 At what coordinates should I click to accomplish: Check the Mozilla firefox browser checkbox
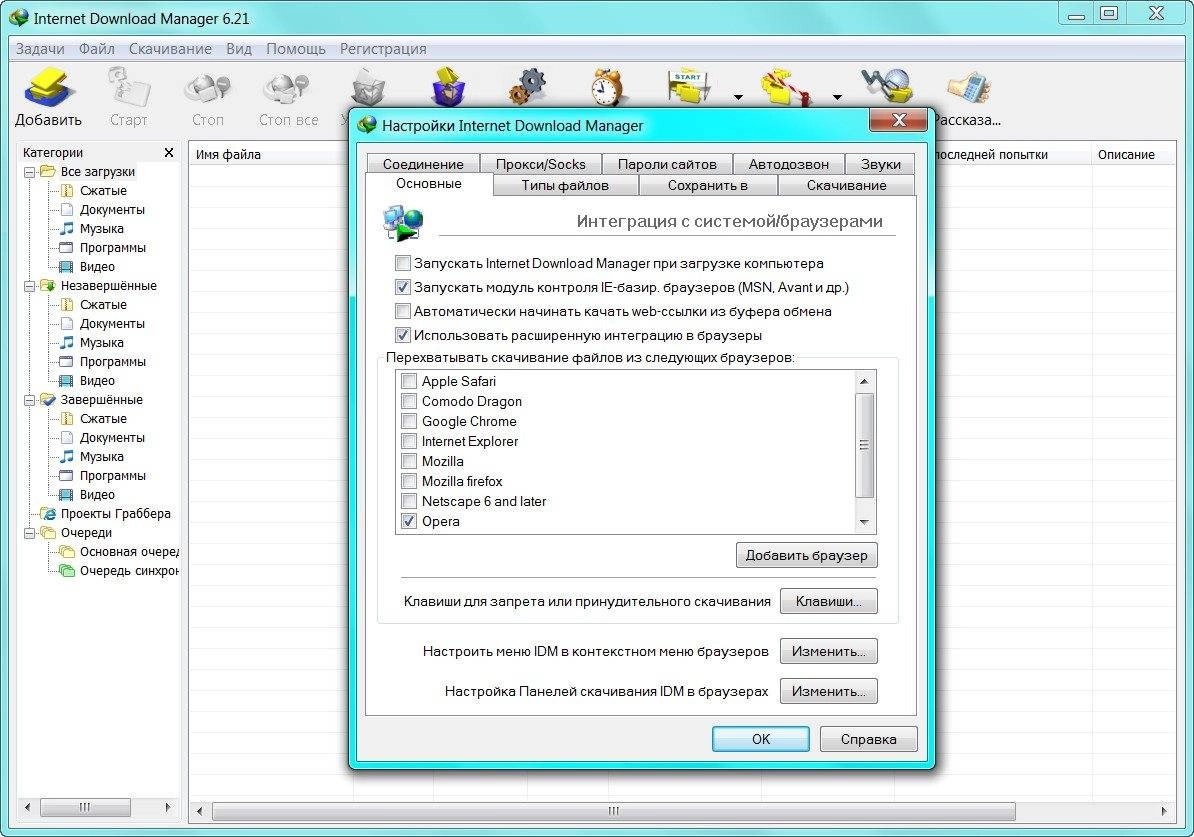pos(409,481)
